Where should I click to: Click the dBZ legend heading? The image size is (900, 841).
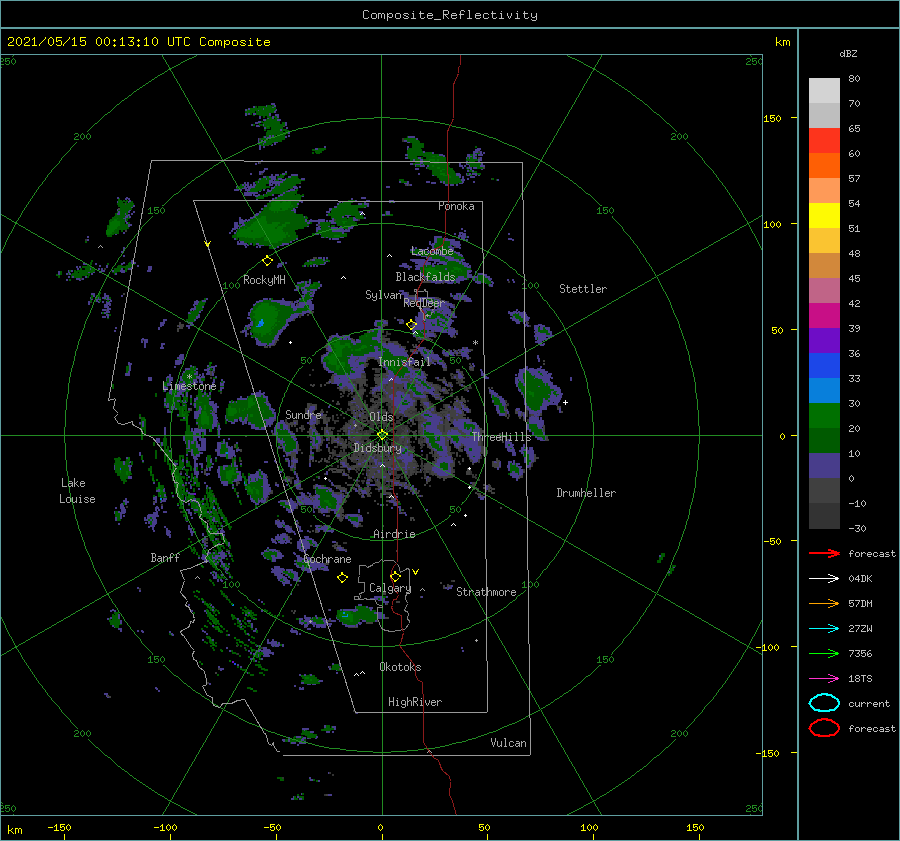(848, 53)
